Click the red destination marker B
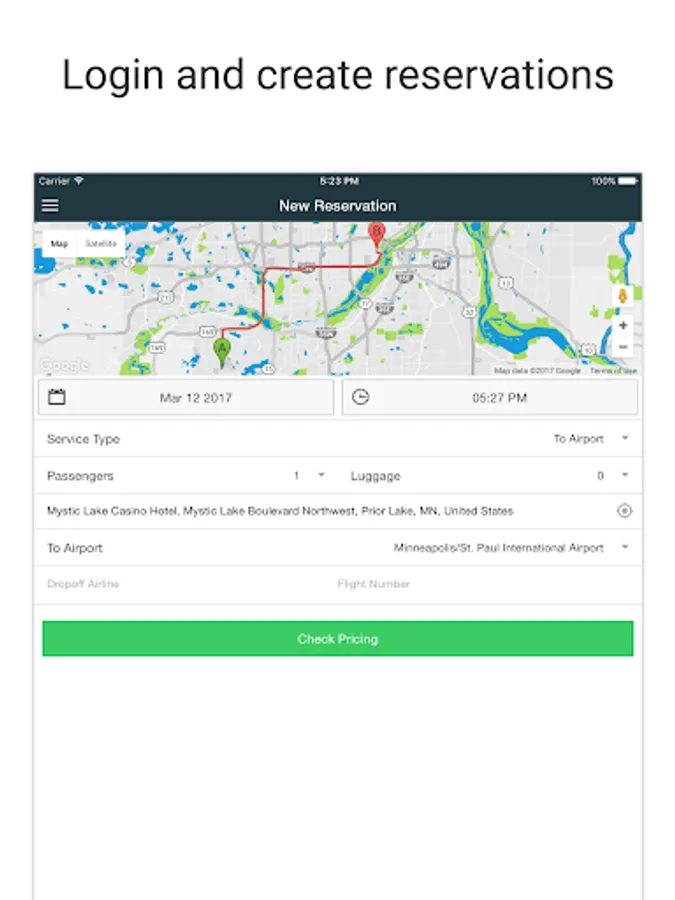 pos(377,236)
